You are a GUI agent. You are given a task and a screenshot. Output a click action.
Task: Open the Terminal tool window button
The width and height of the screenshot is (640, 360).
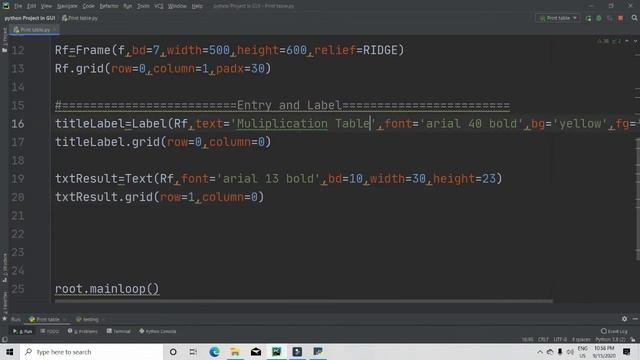(x=118, y=331)
